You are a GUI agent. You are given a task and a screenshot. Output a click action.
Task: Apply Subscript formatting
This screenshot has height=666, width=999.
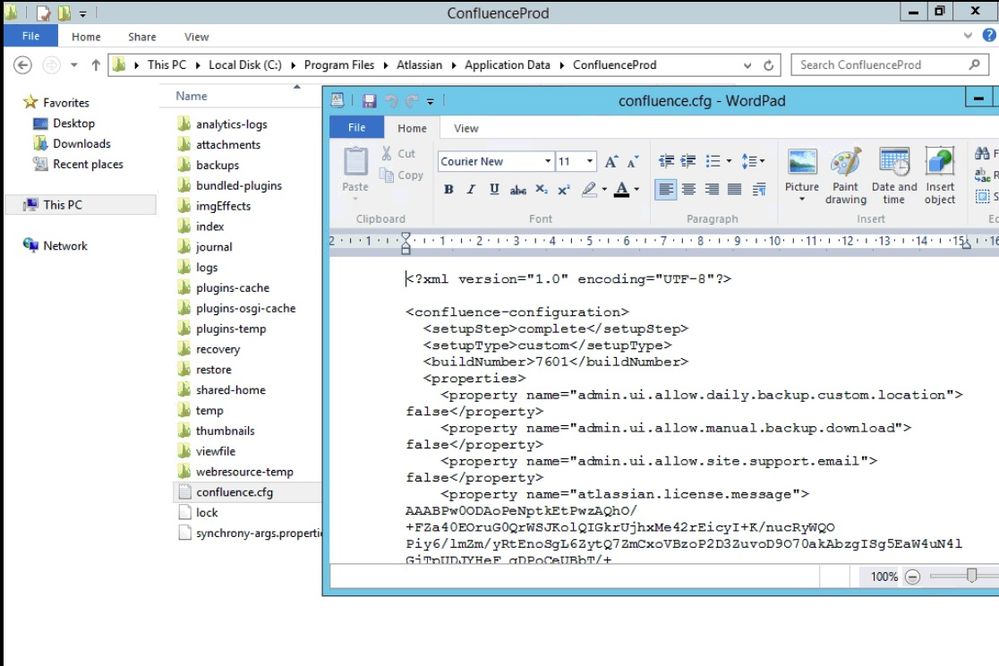[541, 189]
